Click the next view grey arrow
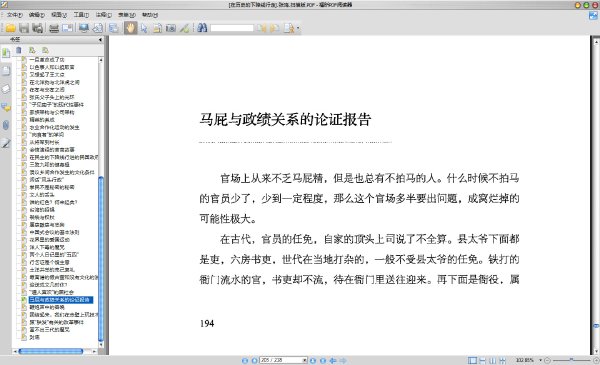The height and width of the screenshot is (365, 600). coord(343,360)
